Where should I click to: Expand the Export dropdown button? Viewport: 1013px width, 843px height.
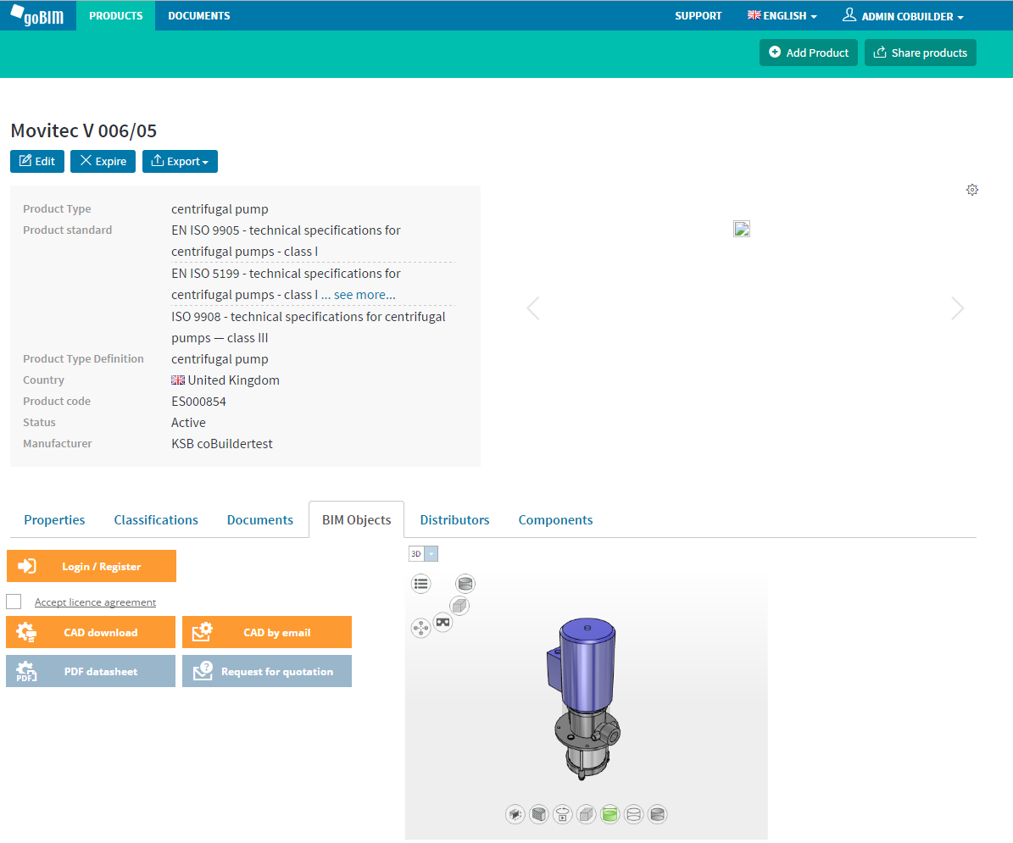(x=180, y=162)
